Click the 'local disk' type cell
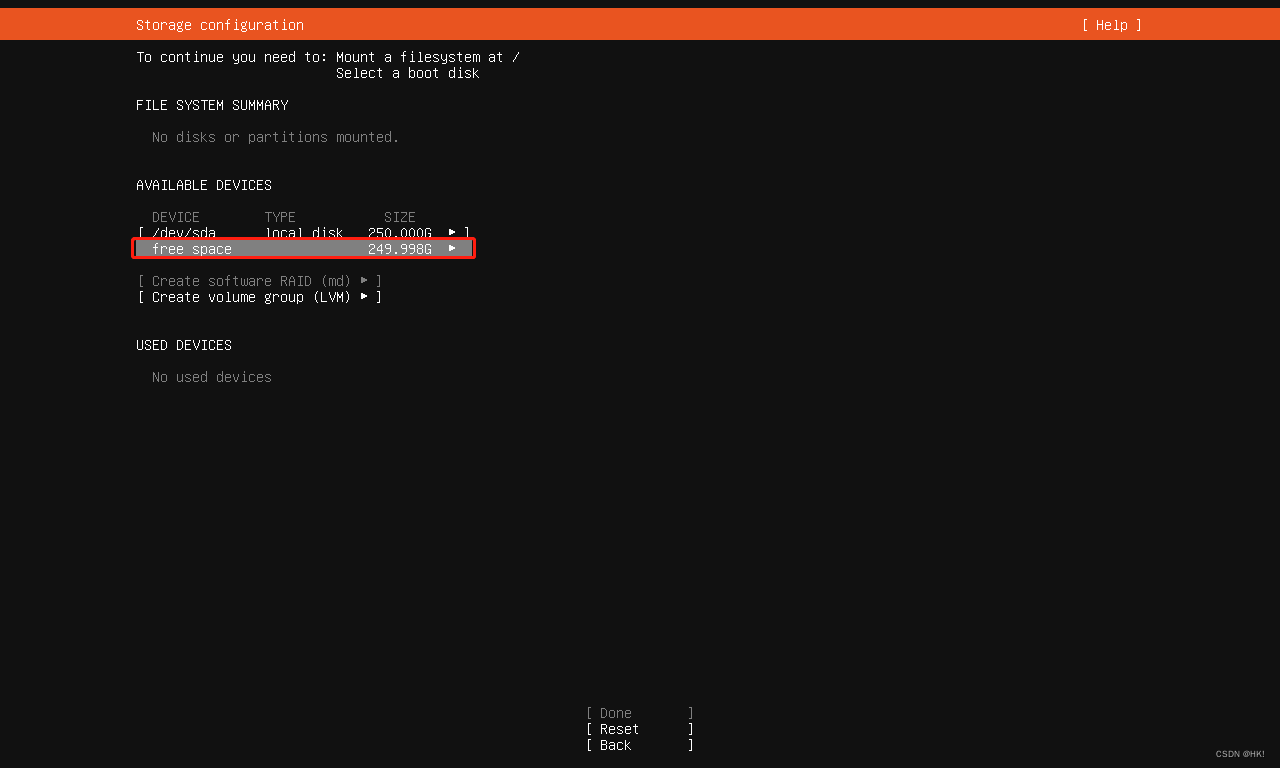Image resolution: width=1280 pixels, height=768 pixels. (304, 233)
